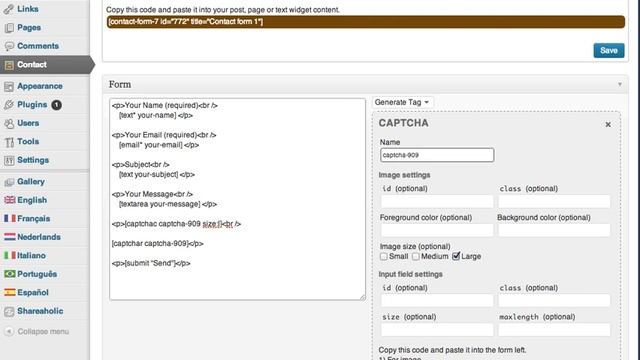Click the form textarea resize handle
The image size is (640, 360).
(362, 297)
